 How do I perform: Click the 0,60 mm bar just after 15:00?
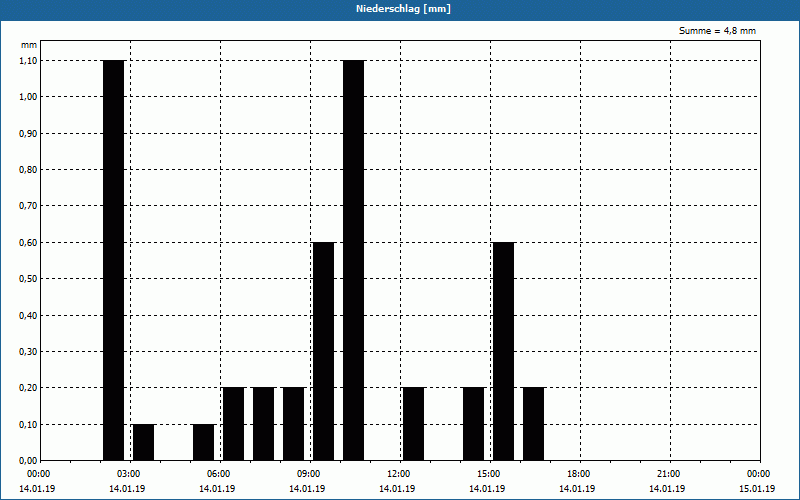(504, 352)
